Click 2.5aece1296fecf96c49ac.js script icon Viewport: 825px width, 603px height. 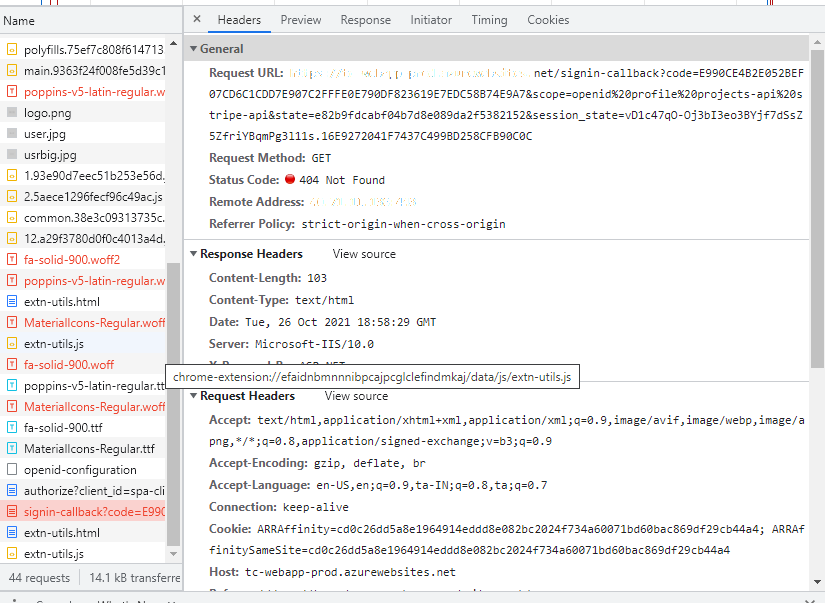[x=12, y=197]
